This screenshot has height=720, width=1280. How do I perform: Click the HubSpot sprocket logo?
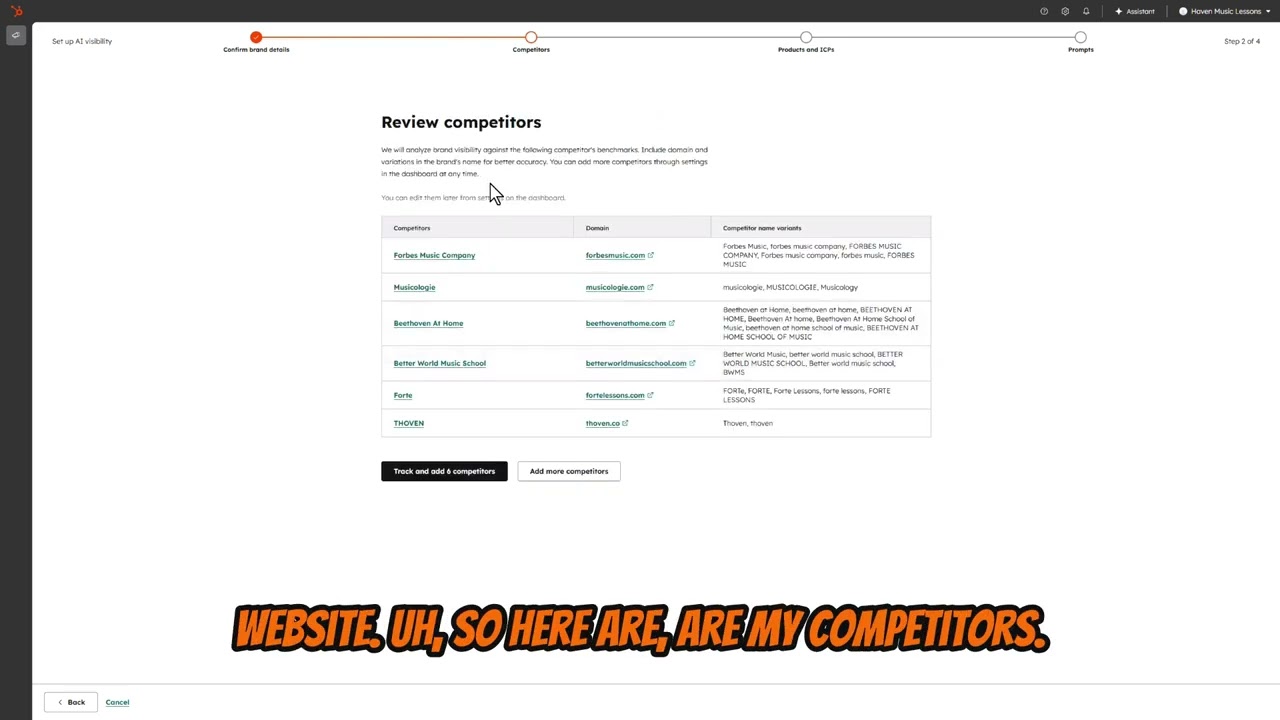(16, 11)
